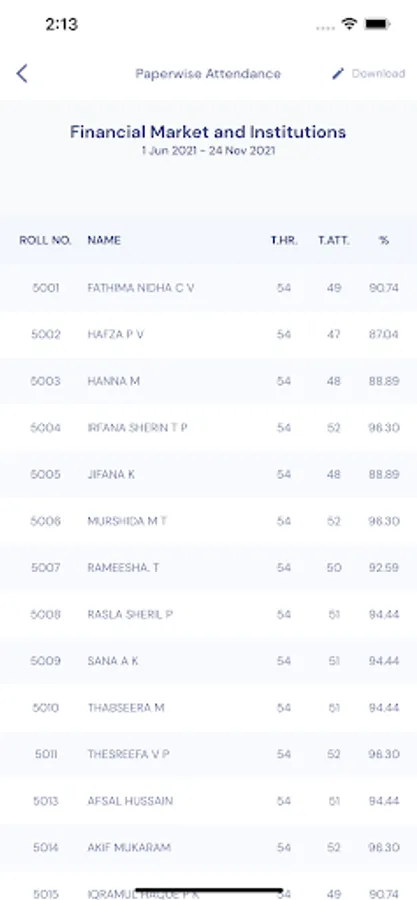
Task: Choose roll number 5005 JIFANA K
Action: pos(208,475)
